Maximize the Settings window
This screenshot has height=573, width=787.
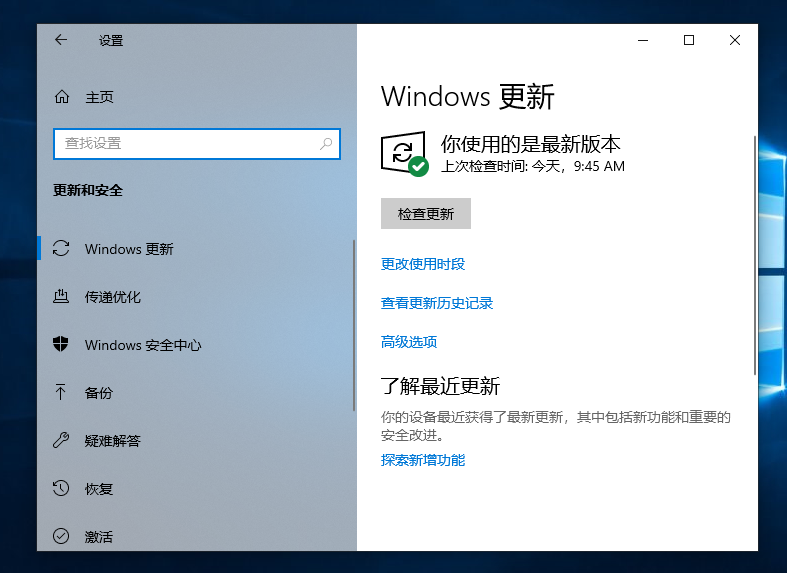[689, 40]
